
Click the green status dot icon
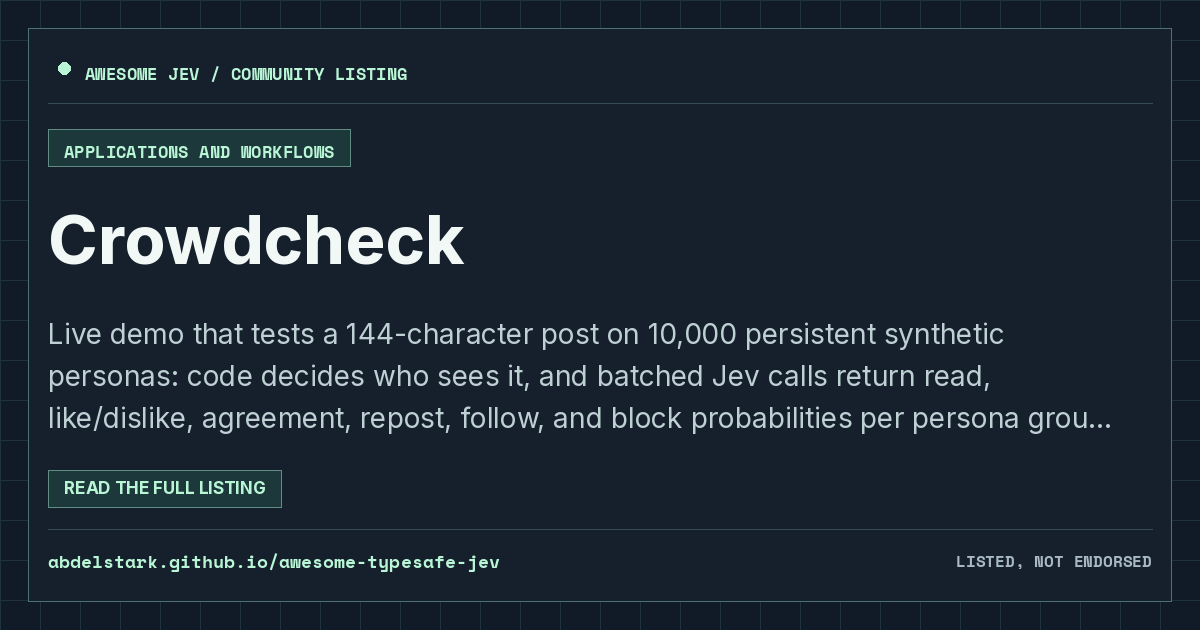click(64, 69)
